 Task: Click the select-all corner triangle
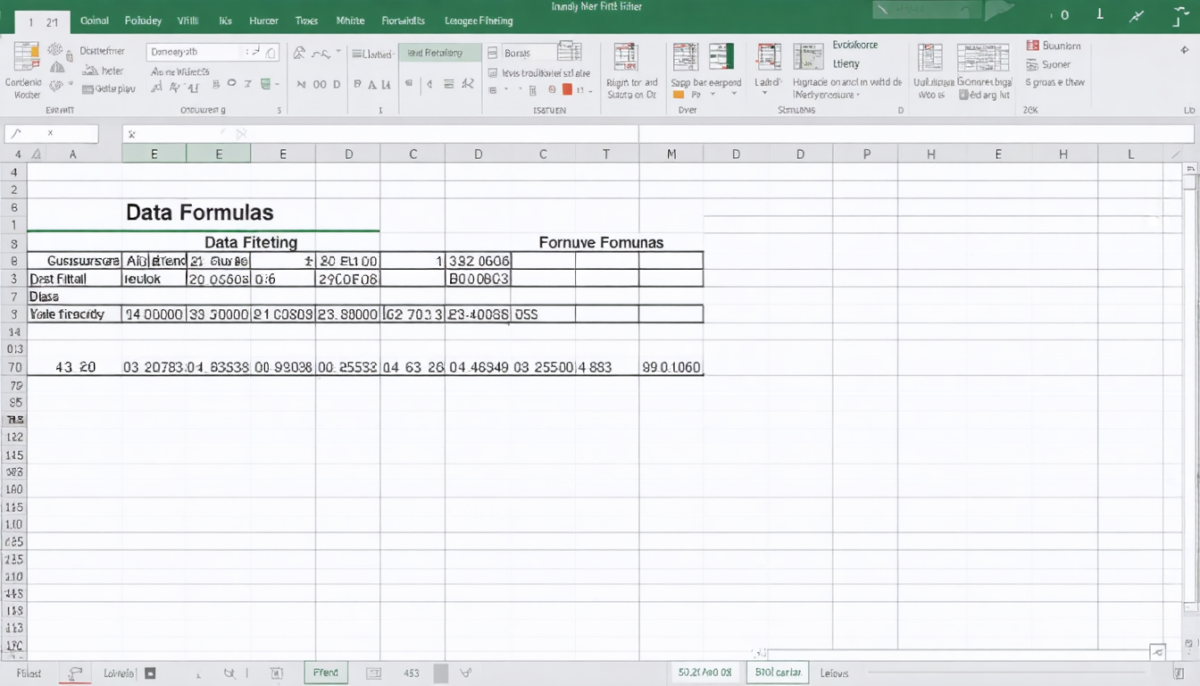[x=37, y=155]
